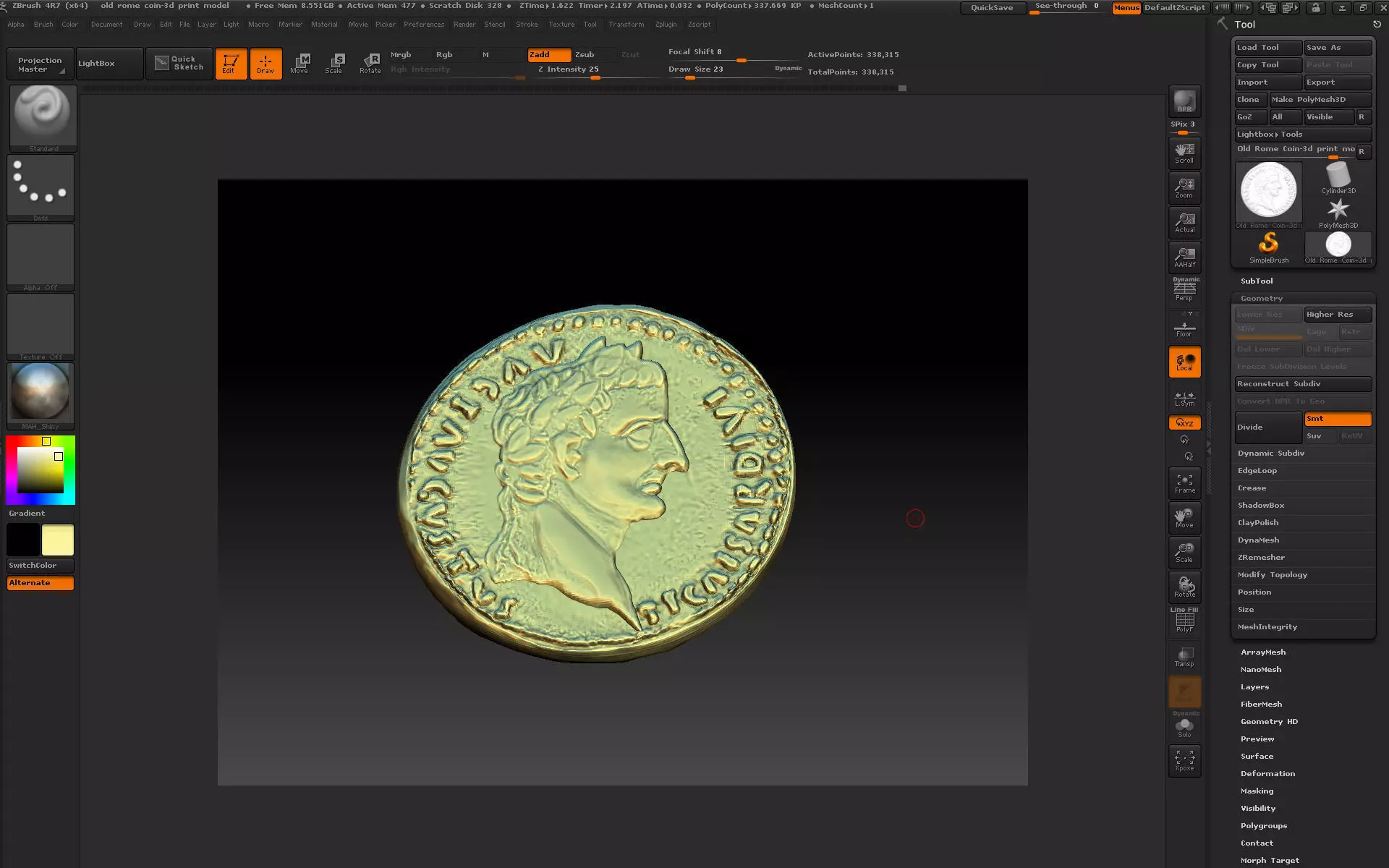
Task: Open the Stroke menu
Action: (x=527, y=25)
